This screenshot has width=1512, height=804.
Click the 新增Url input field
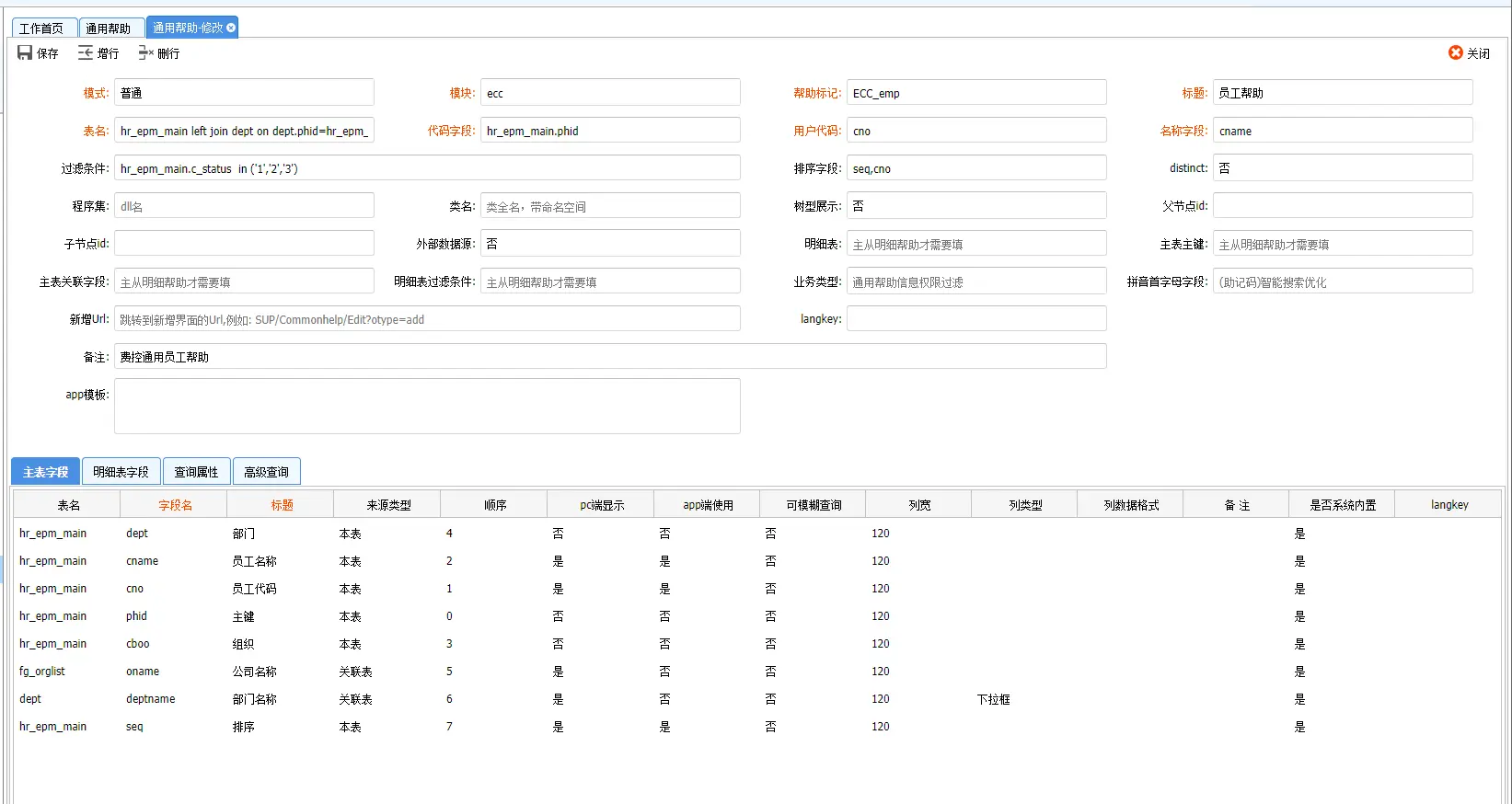click(427, 318)
